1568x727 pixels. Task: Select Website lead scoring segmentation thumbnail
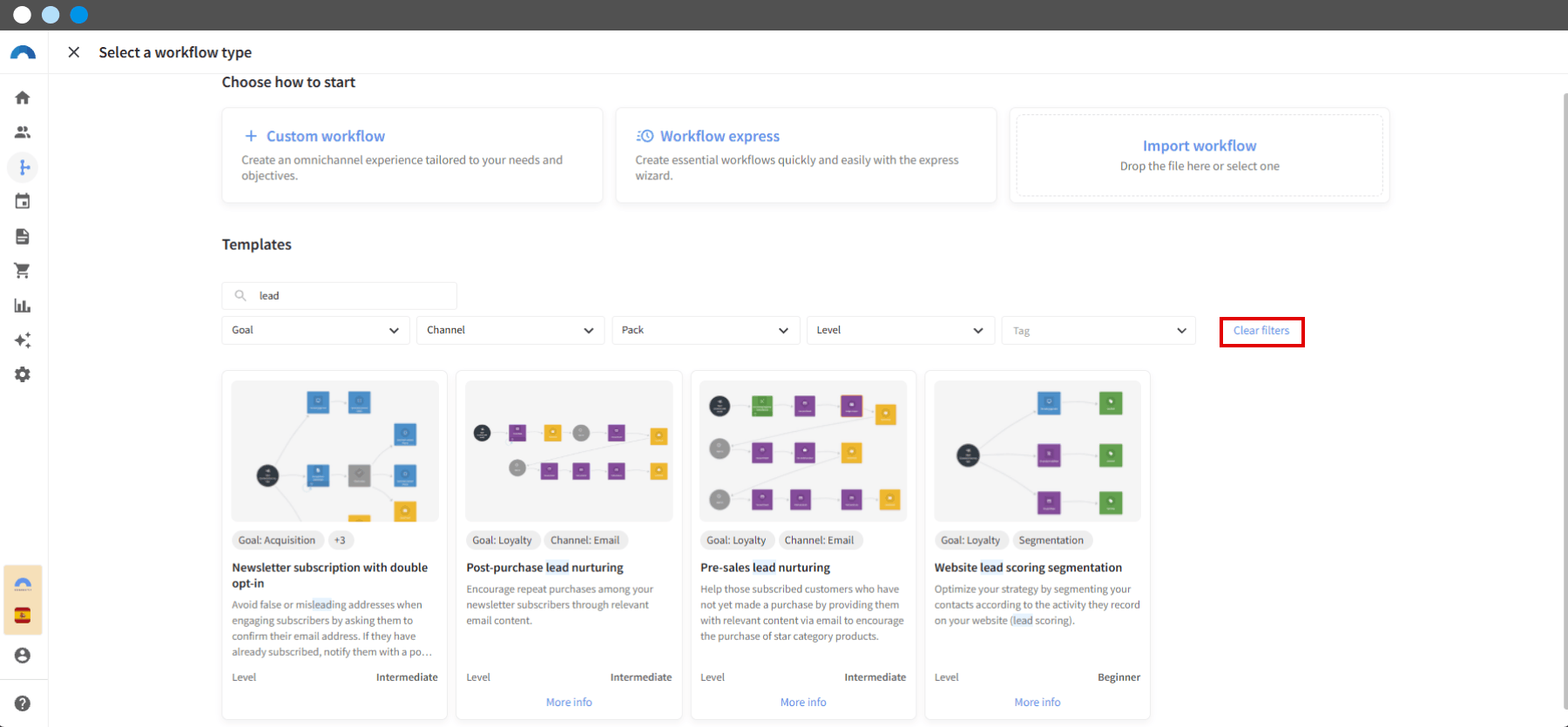click(1037, 451)
